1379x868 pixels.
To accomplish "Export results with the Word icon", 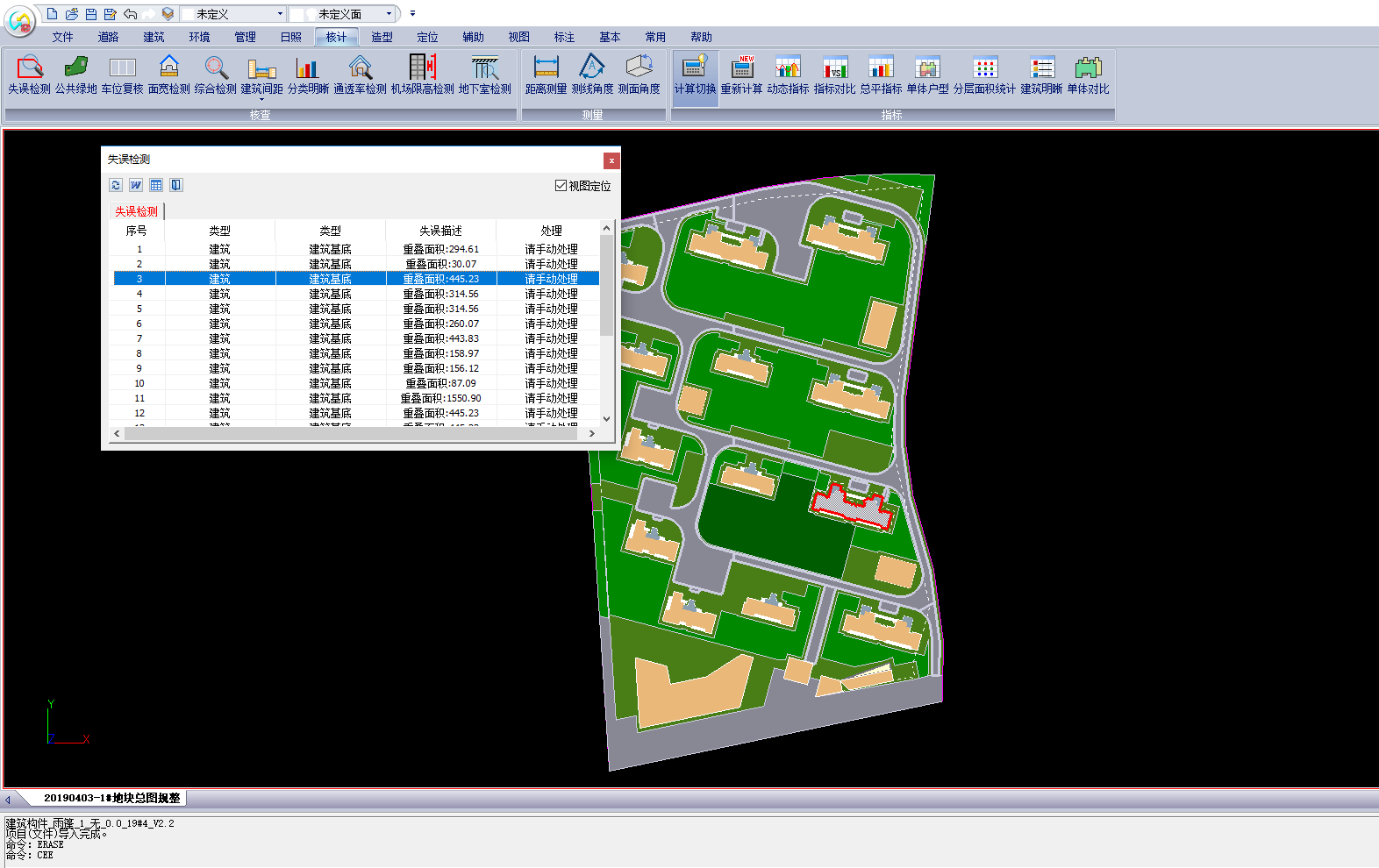I will point(136,185).
